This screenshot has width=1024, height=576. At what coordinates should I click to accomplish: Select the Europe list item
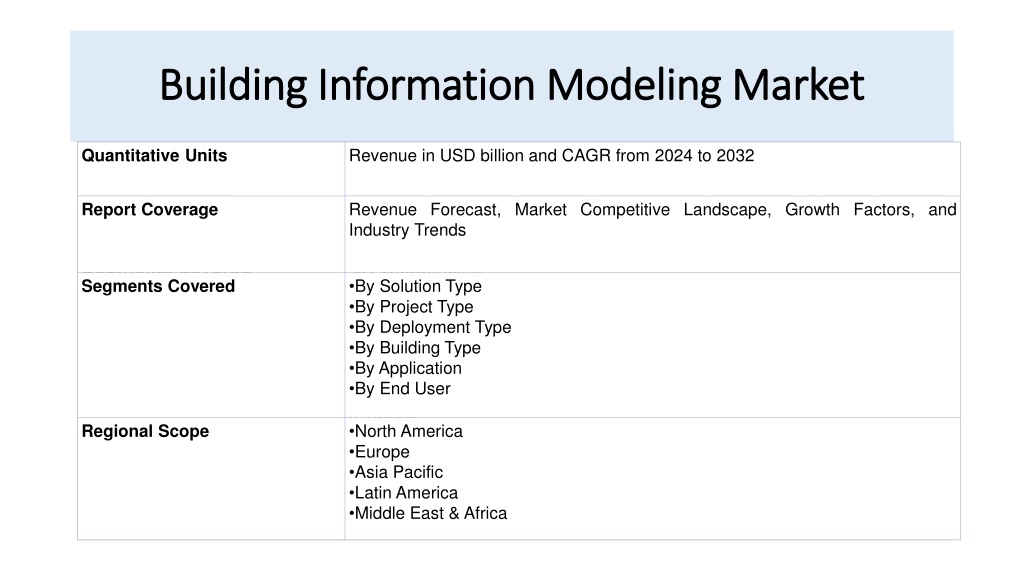[379, 451]
